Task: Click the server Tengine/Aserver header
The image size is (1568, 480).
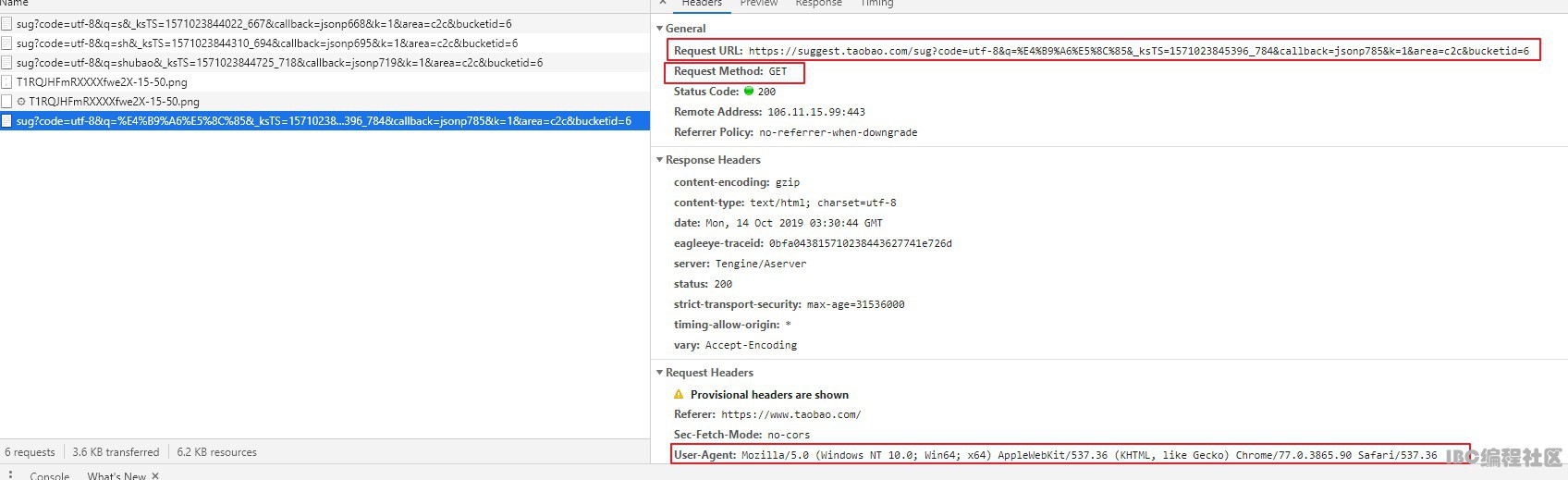Action: coord(740,264)
